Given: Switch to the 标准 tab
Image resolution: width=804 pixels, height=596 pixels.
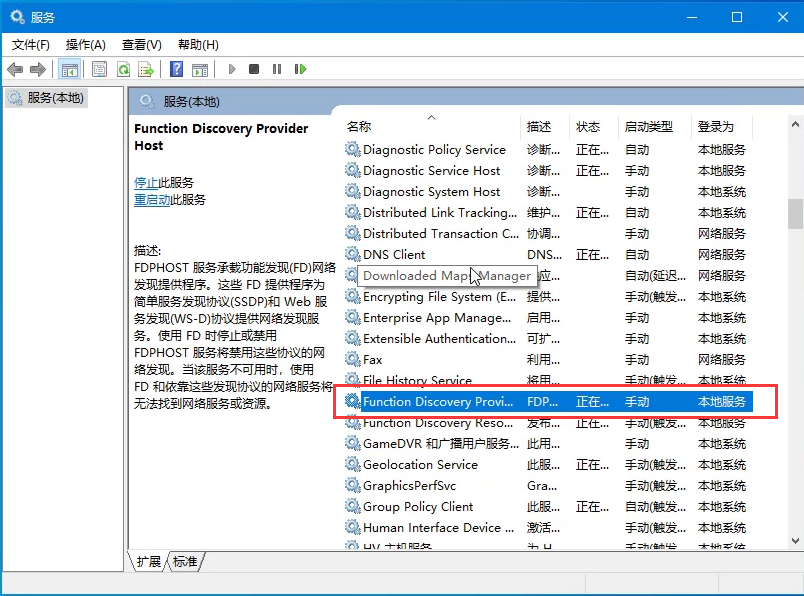Looking at the screenshot, I should [x=185, y=561].
